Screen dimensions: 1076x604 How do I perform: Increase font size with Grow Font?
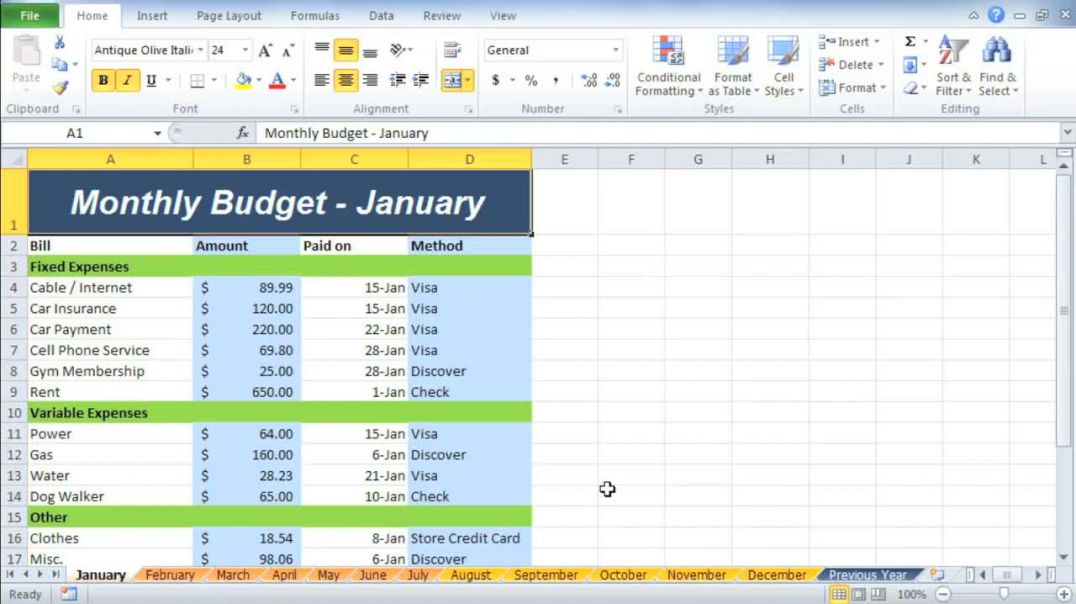click(265, 50)
